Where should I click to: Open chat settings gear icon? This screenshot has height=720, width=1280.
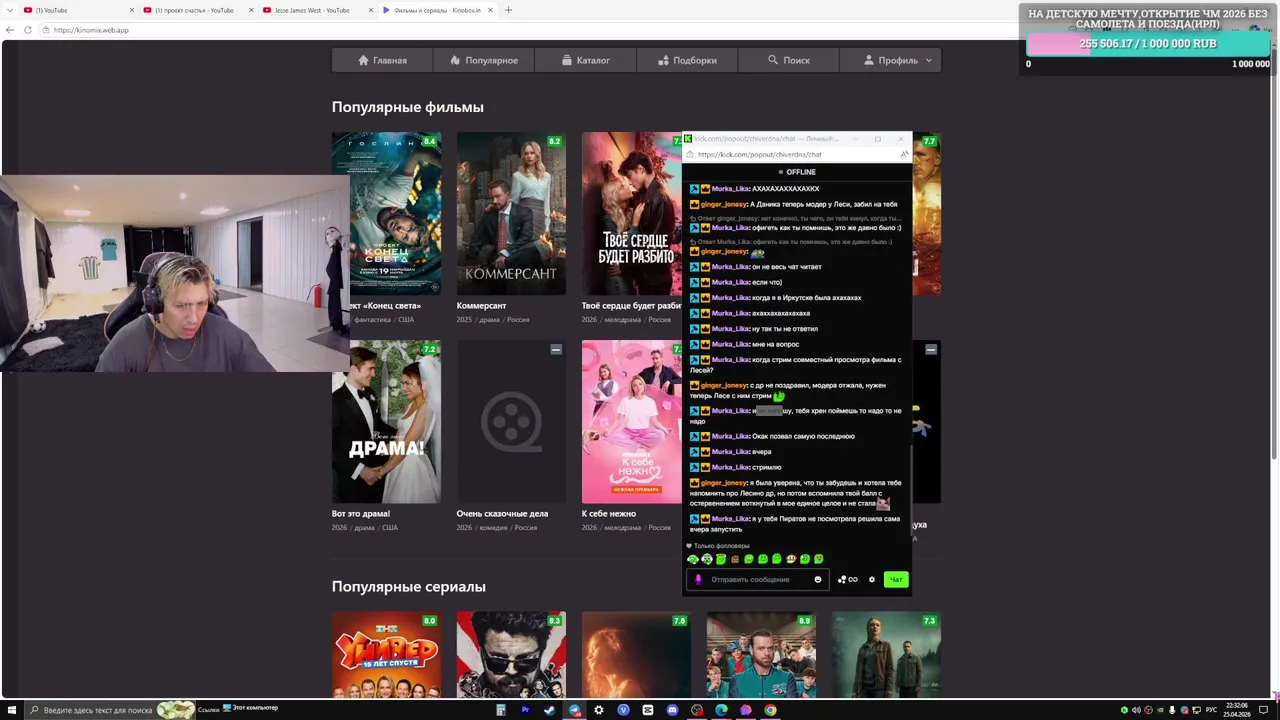(x=872, y=579)
